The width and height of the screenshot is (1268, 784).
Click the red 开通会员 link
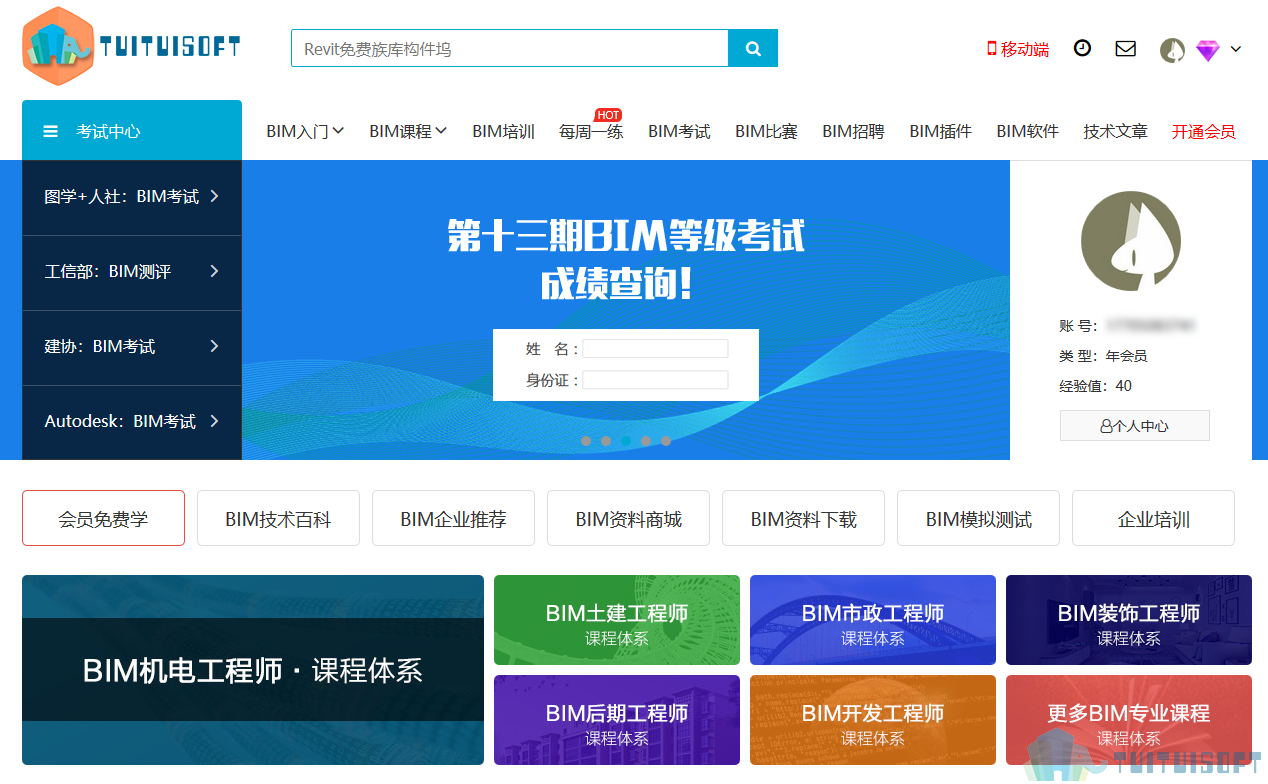[x=1204, y=131]
